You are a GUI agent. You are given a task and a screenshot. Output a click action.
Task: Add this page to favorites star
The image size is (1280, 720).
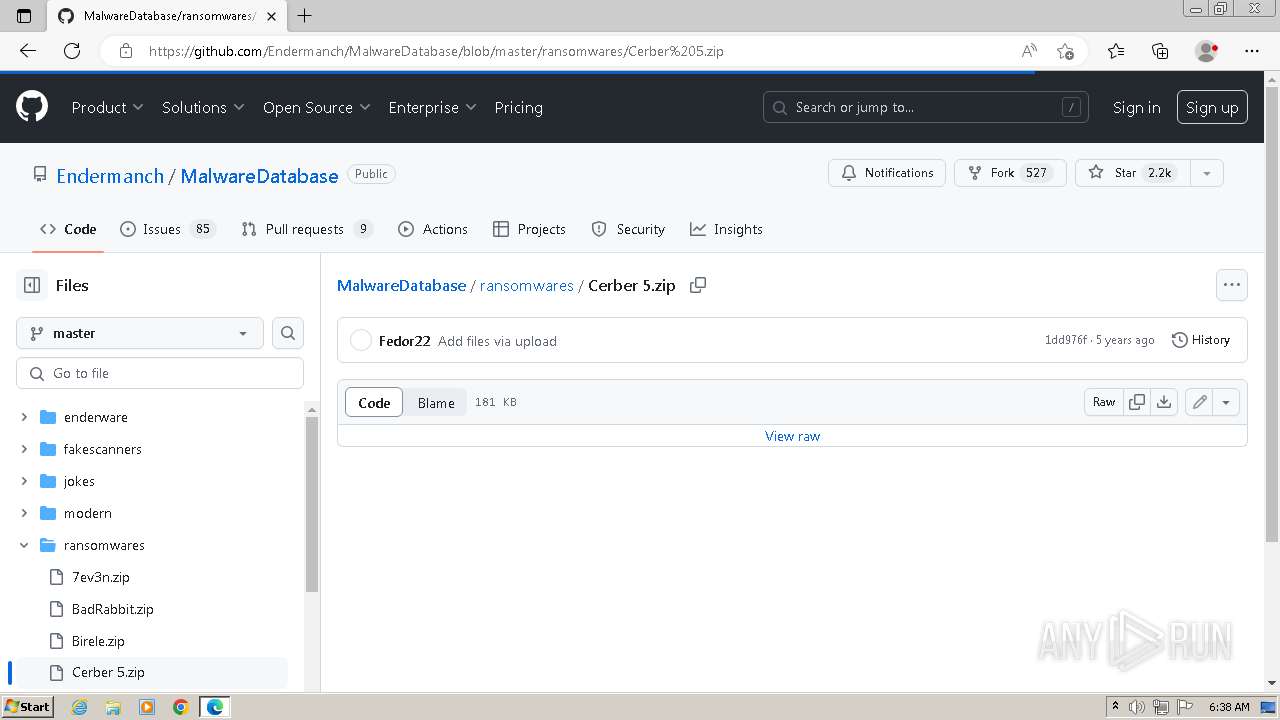[1065, 51]
